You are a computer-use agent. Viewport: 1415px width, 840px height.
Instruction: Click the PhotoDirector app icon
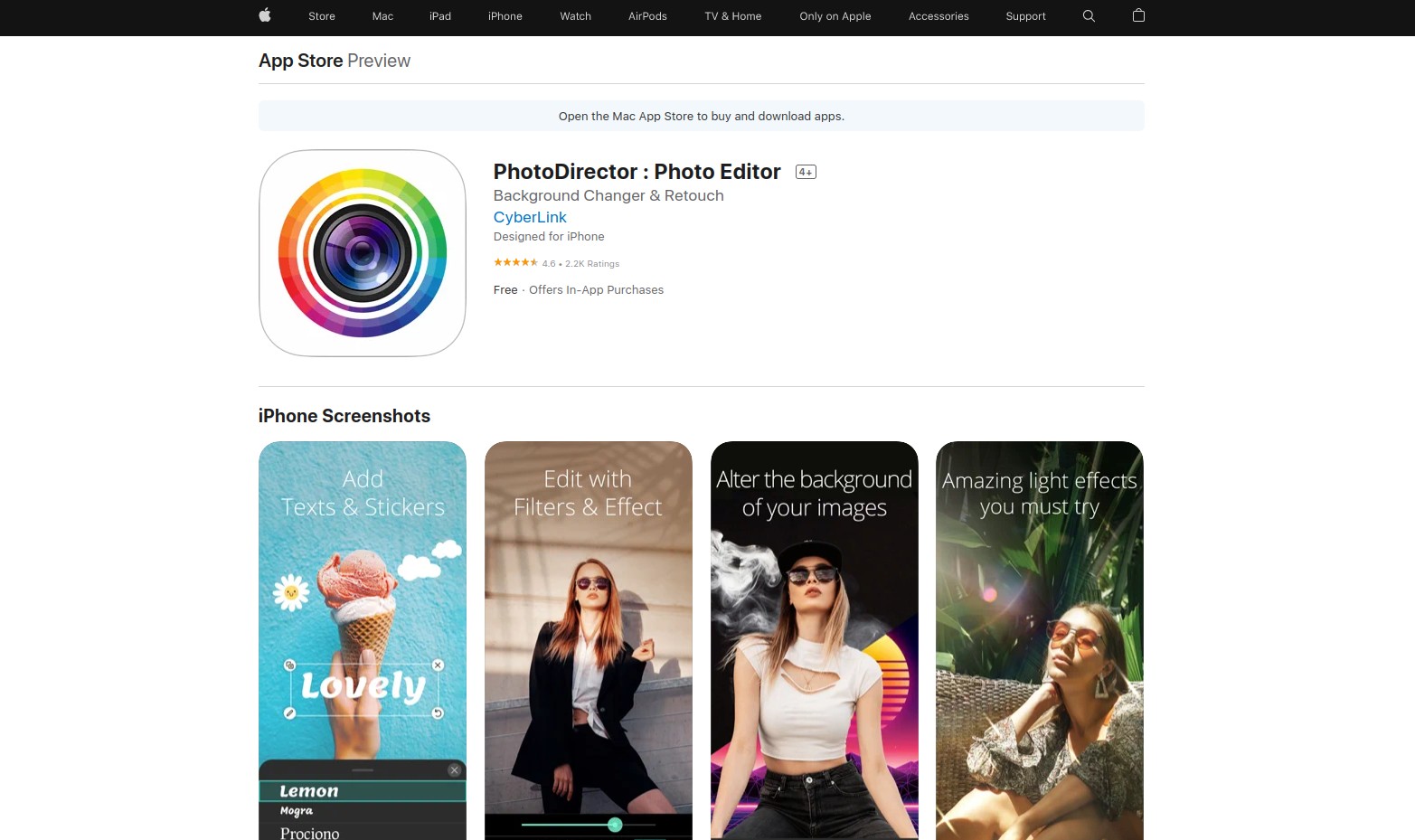click(x=363, y=253)
